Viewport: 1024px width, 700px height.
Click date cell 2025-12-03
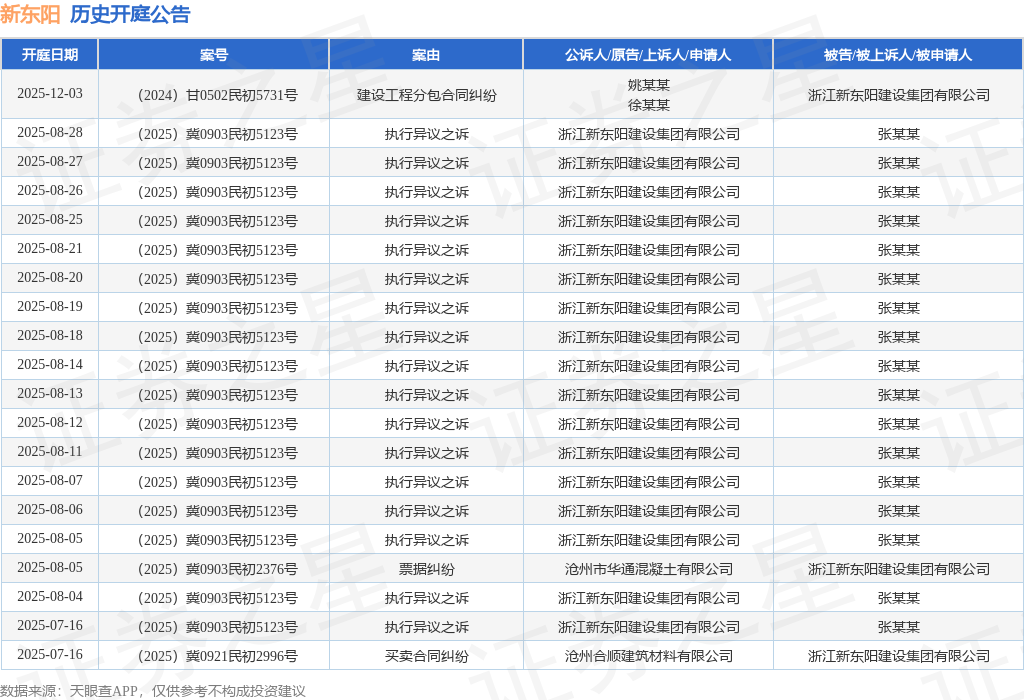(50, 93)
